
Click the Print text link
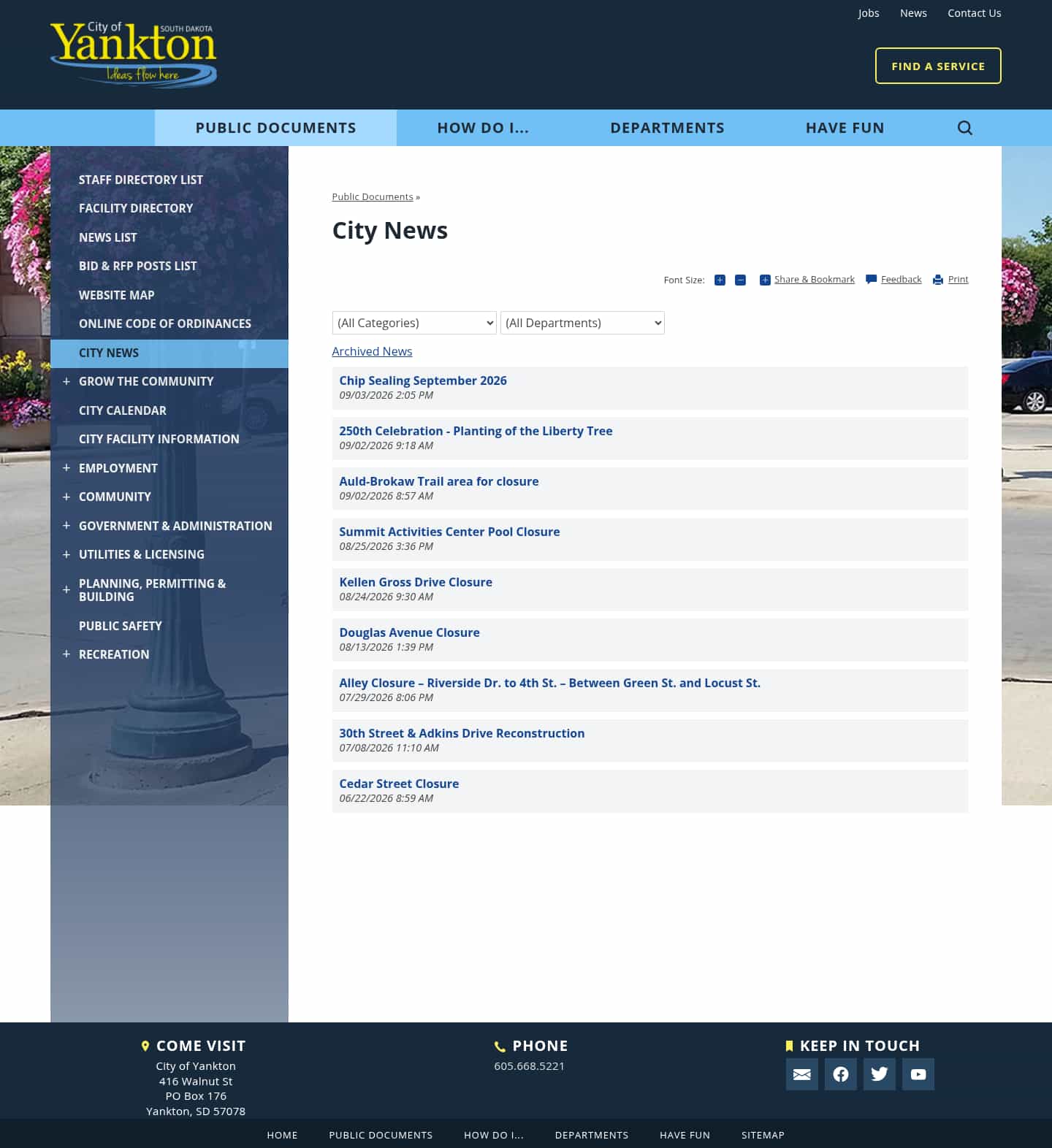958,280
